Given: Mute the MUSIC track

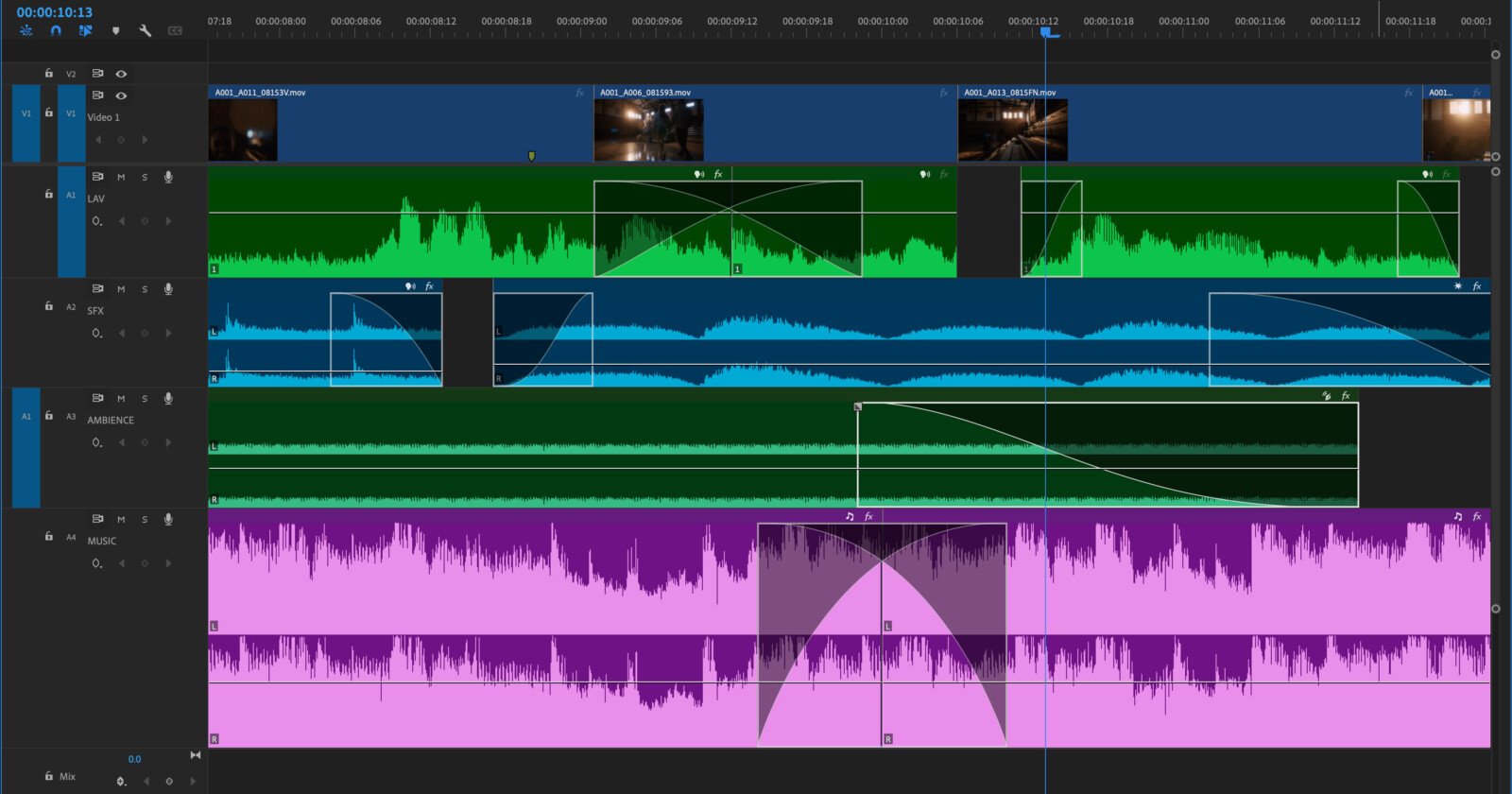Looking at the screenshot, I should 121,519.
